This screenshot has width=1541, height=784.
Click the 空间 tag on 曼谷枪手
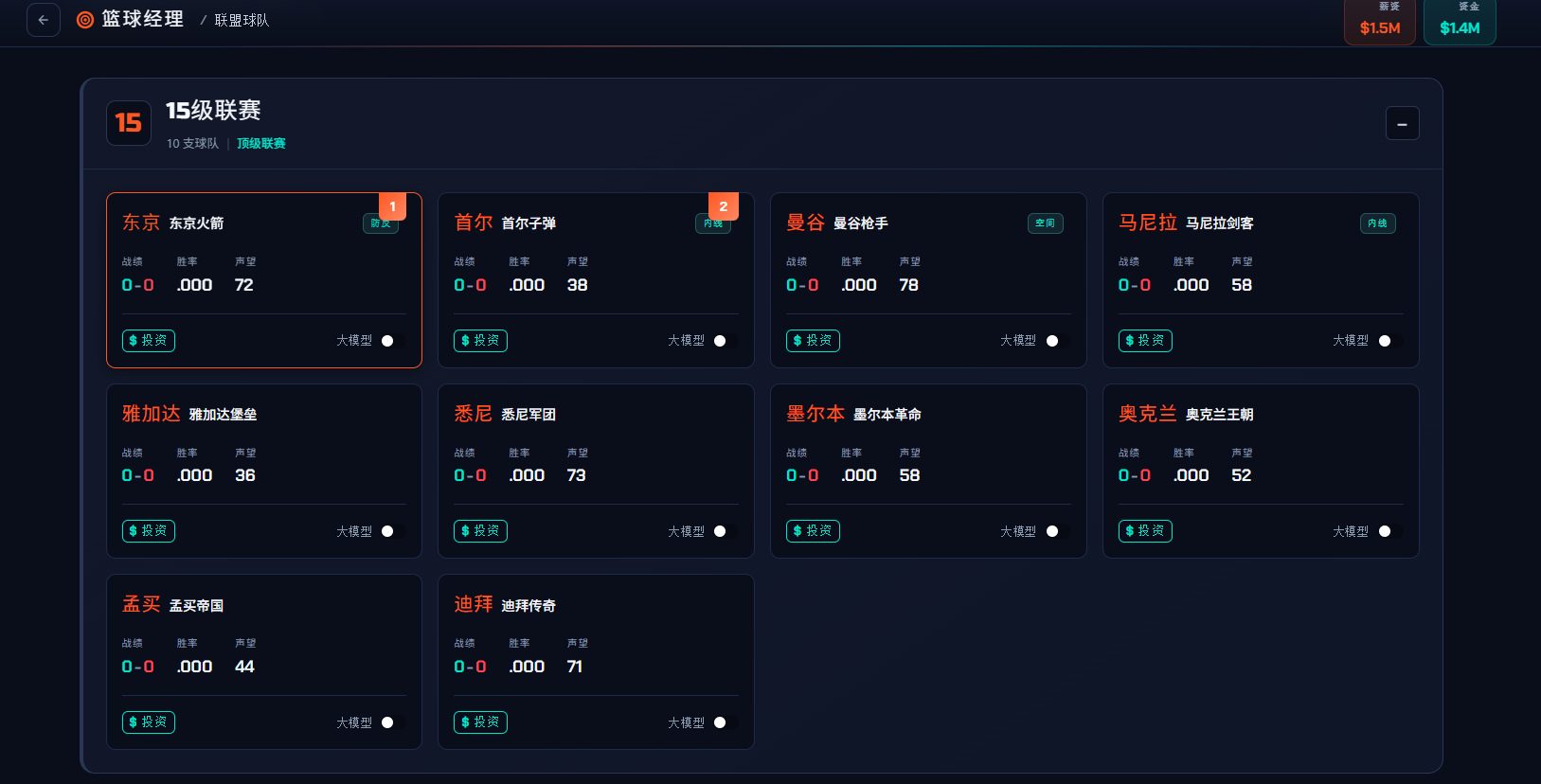(1046, 223)
